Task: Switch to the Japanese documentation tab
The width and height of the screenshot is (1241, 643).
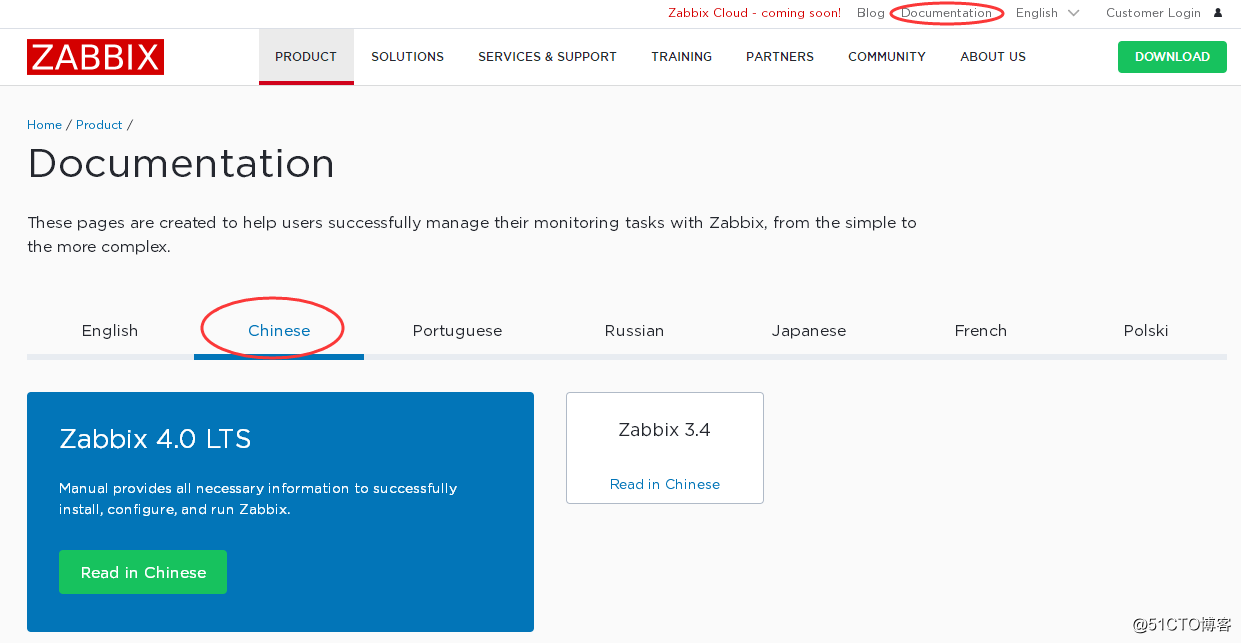Action: point(809,331)
